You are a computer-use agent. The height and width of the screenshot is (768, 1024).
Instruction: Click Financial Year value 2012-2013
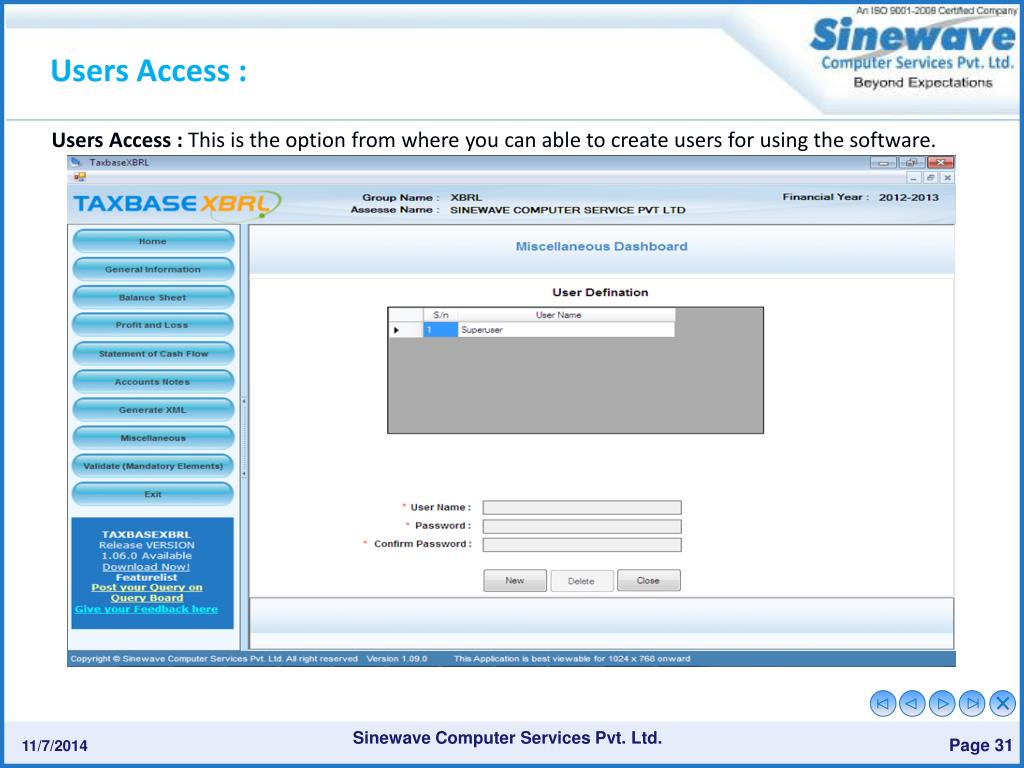(x=908, y=197)
